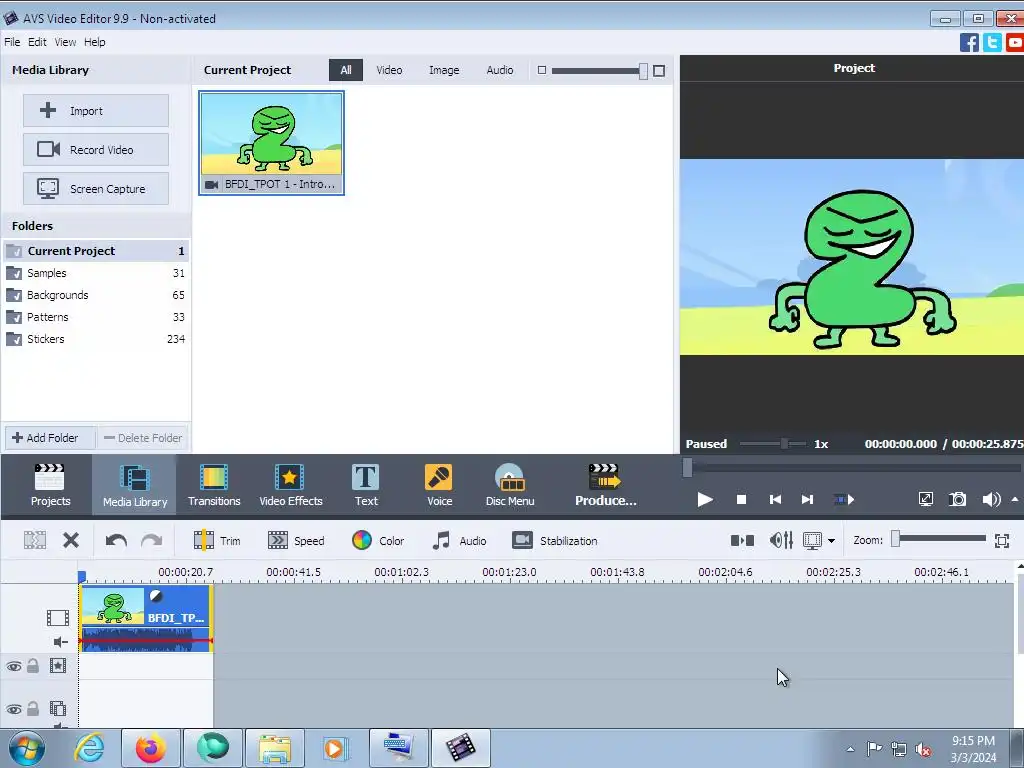Open the Audio tool in timeline toolbar
Screen dimensions: 1024x768
(459, 541)
